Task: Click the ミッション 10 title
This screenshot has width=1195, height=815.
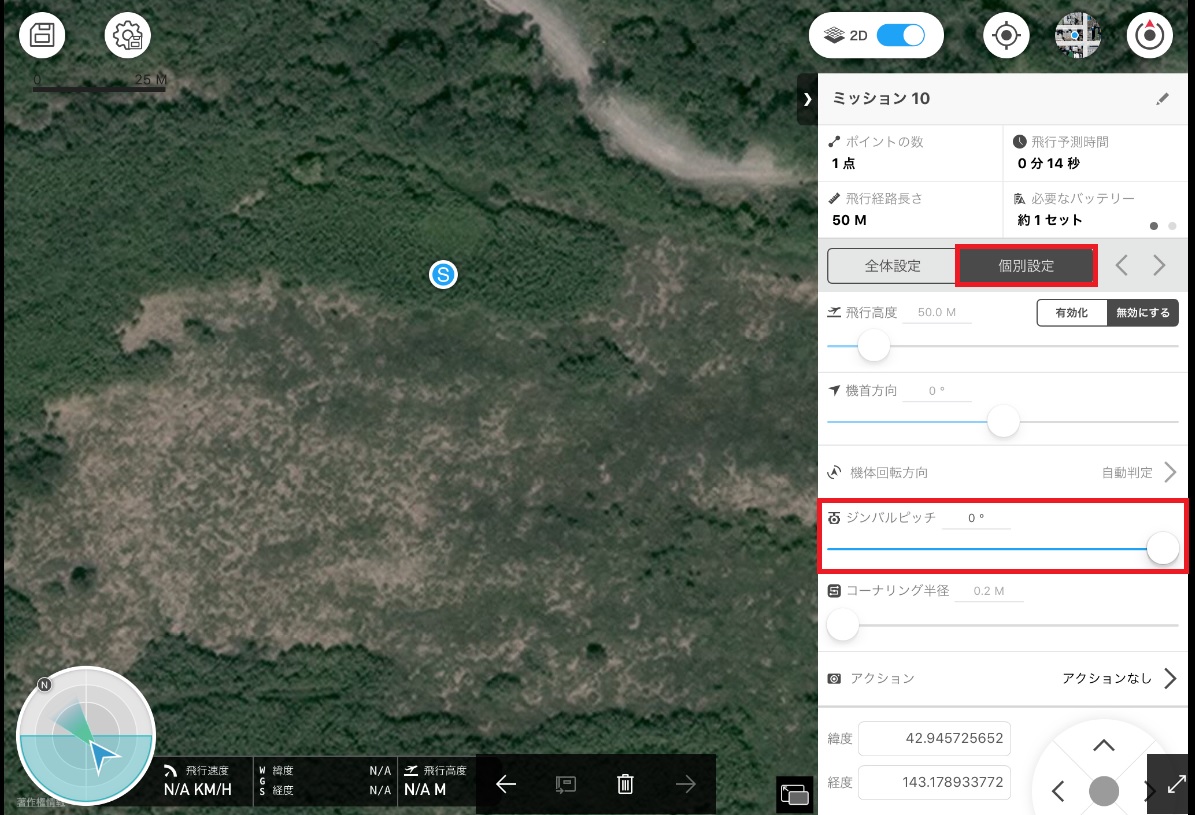Action: tap(880, 98)
